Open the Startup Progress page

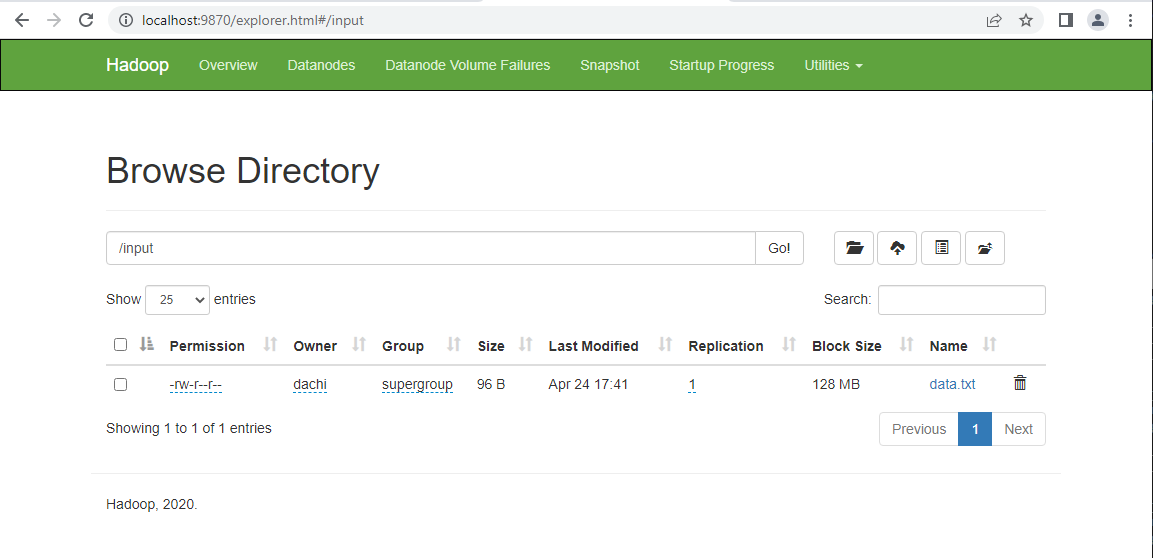[721, 65]
